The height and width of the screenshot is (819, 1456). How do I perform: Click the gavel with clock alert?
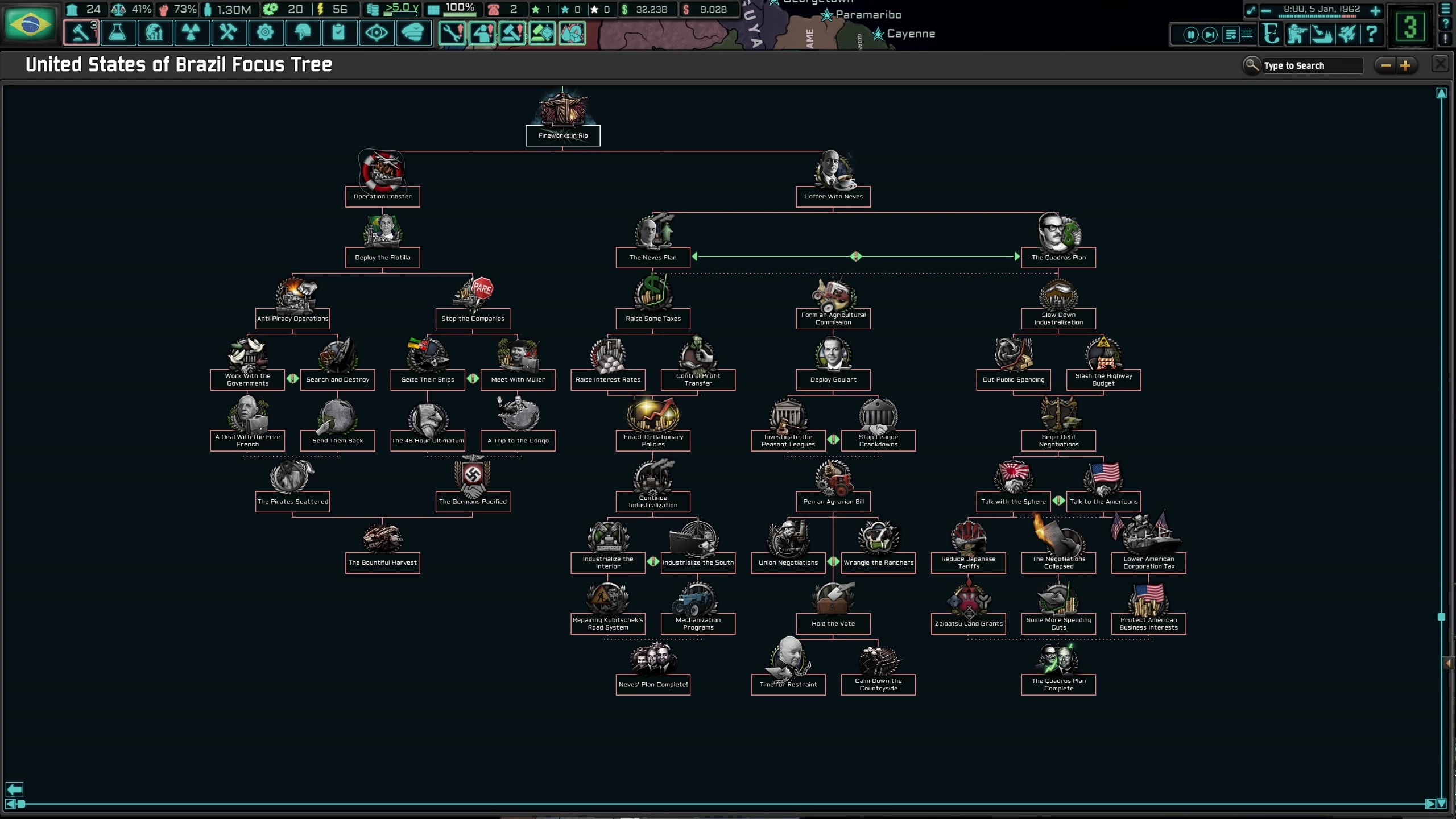(542, 33)
